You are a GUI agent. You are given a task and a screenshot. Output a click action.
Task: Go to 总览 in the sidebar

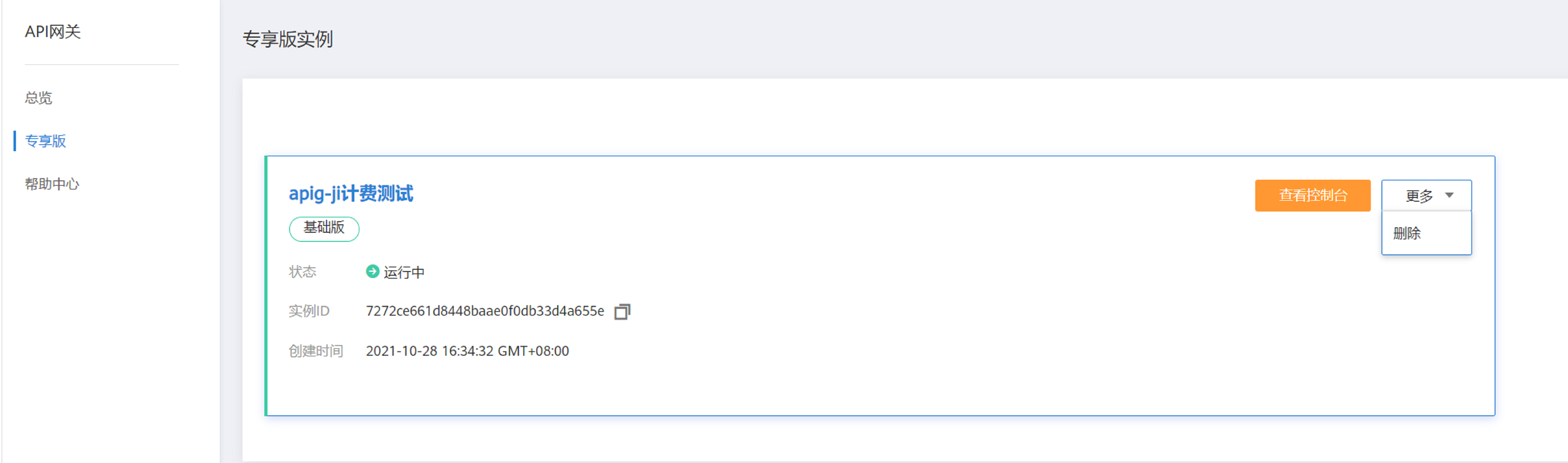38,98
